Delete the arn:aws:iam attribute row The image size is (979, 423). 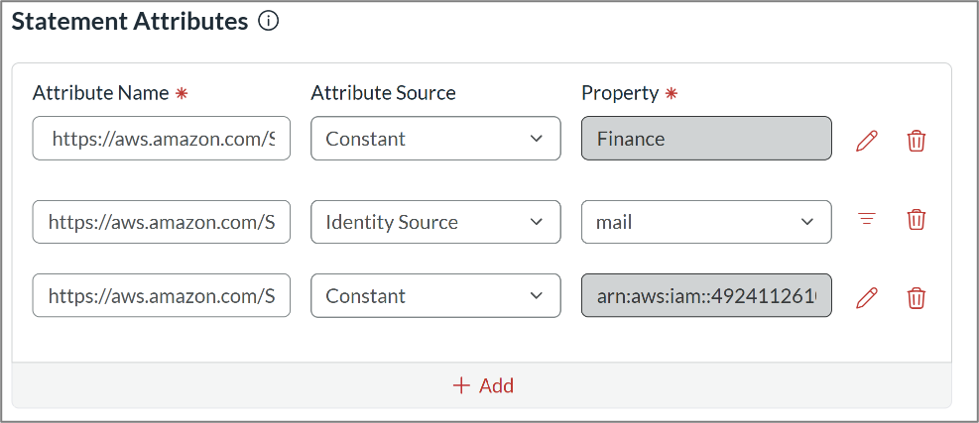[x=916, y=298]
